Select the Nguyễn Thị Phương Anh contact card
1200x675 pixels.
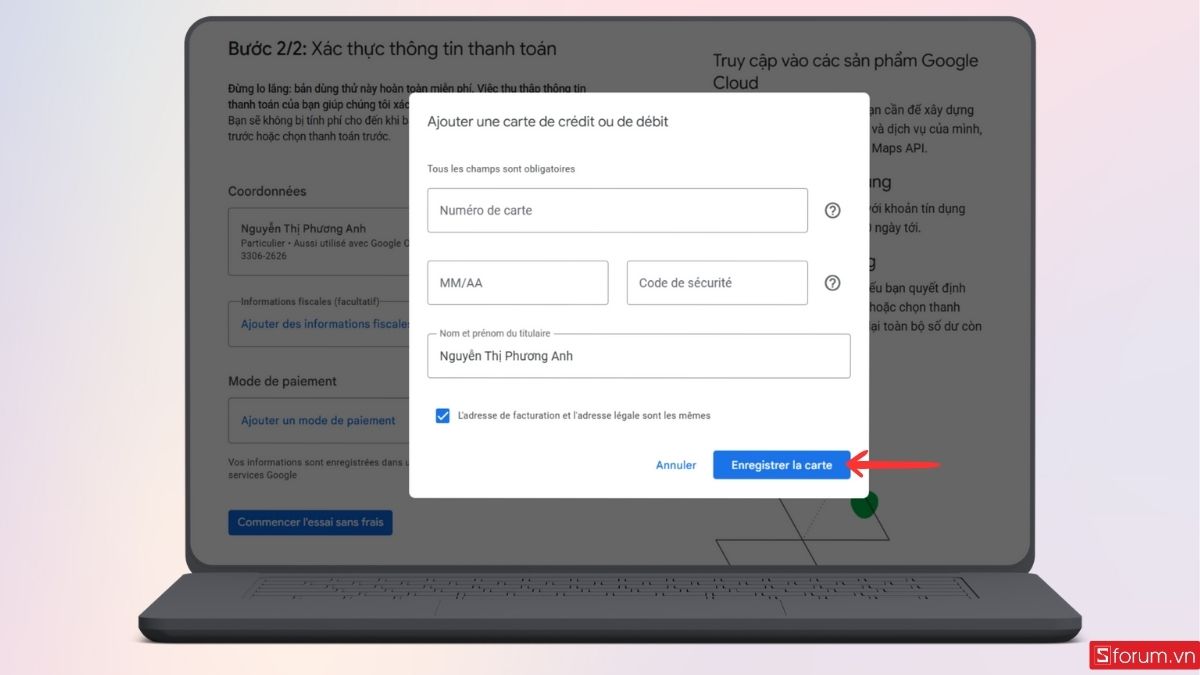coord(319,242)
